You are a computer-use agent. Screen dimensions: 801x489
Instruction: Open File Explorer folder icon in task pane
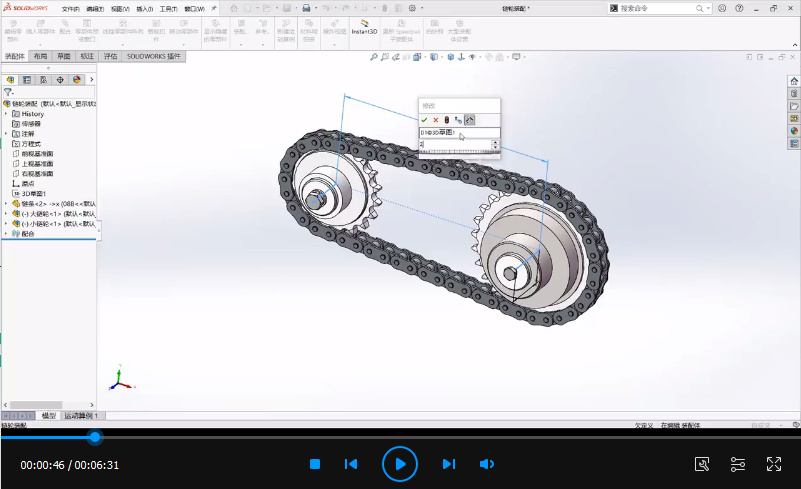coord(794,106)
